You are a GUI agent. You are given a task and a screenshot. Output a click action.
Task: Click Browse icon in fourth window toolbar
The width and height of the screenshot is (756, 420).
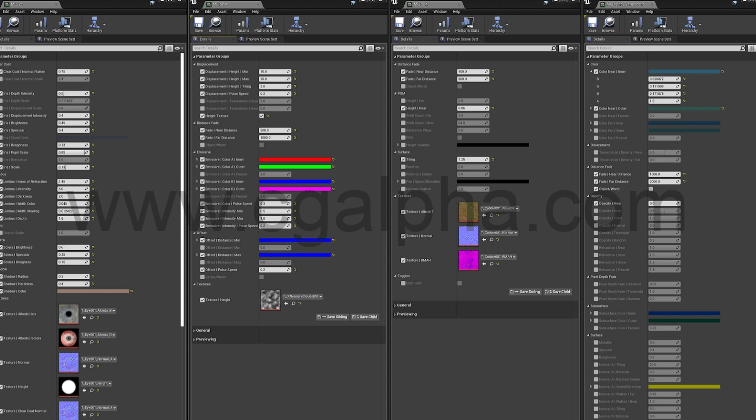[x=608, y=24]
